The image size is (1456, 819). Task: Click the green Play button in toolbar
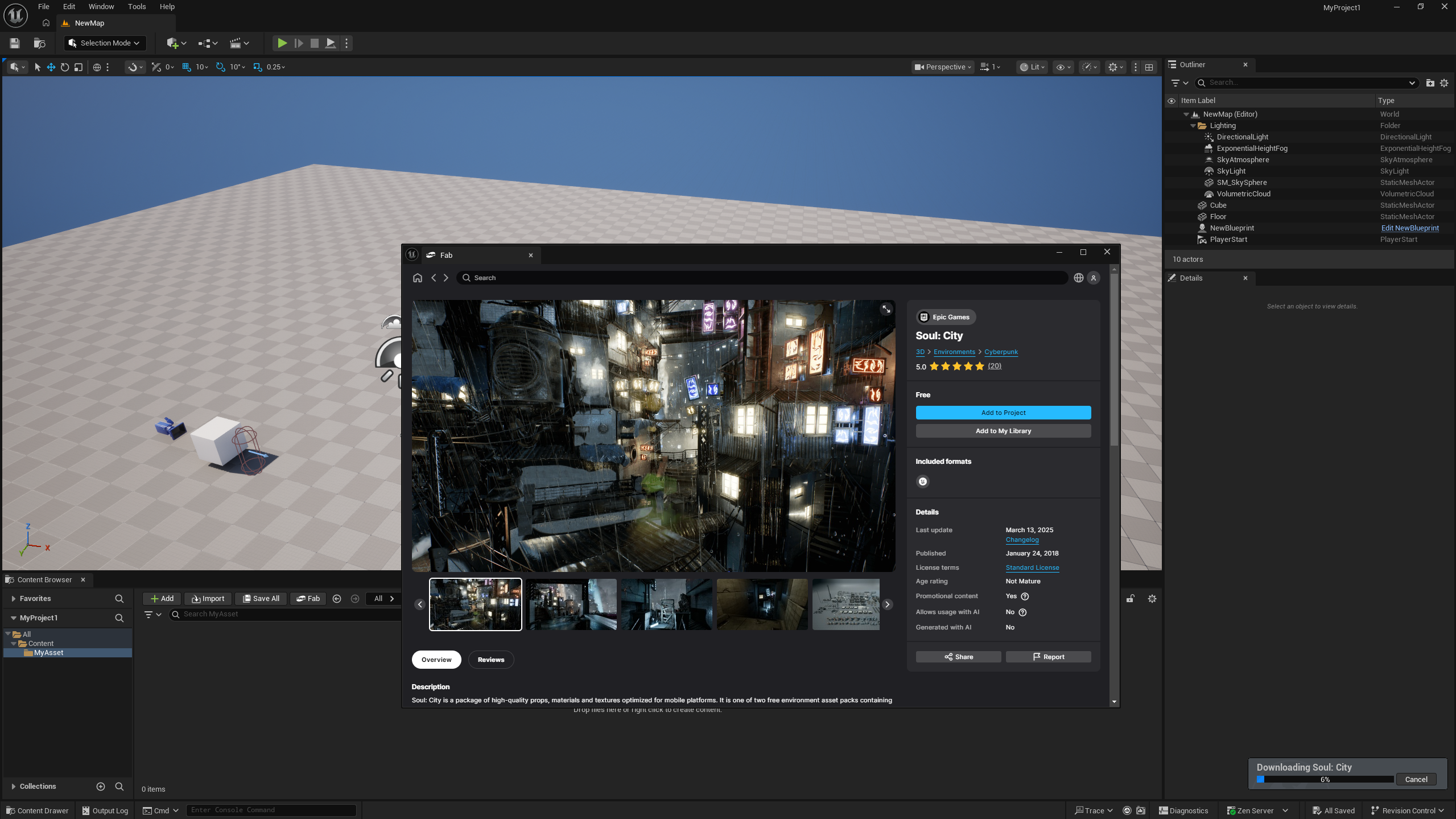point(282,43)
